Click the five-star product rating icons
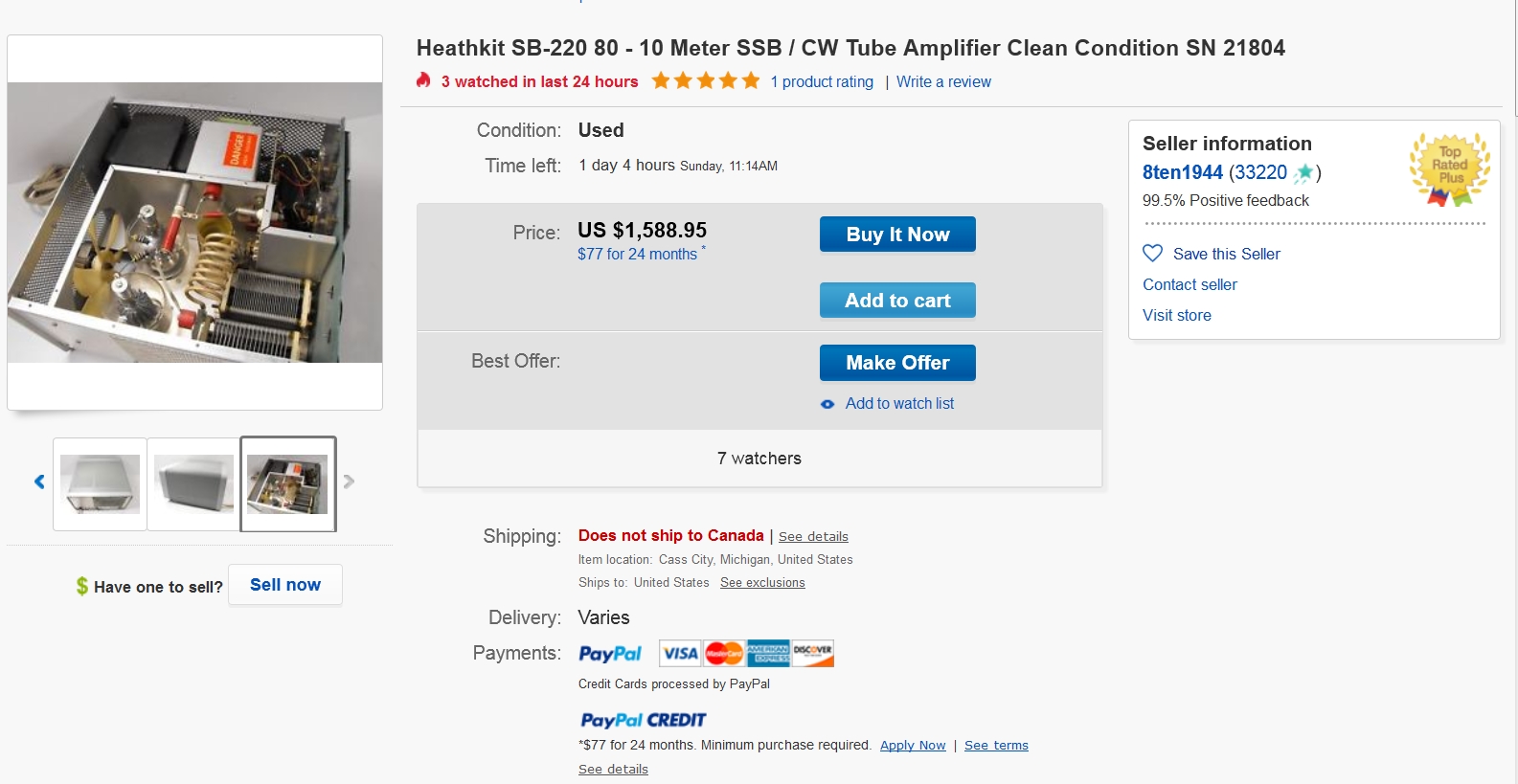Screen dimensions: 1518x784 coord(706,81)
